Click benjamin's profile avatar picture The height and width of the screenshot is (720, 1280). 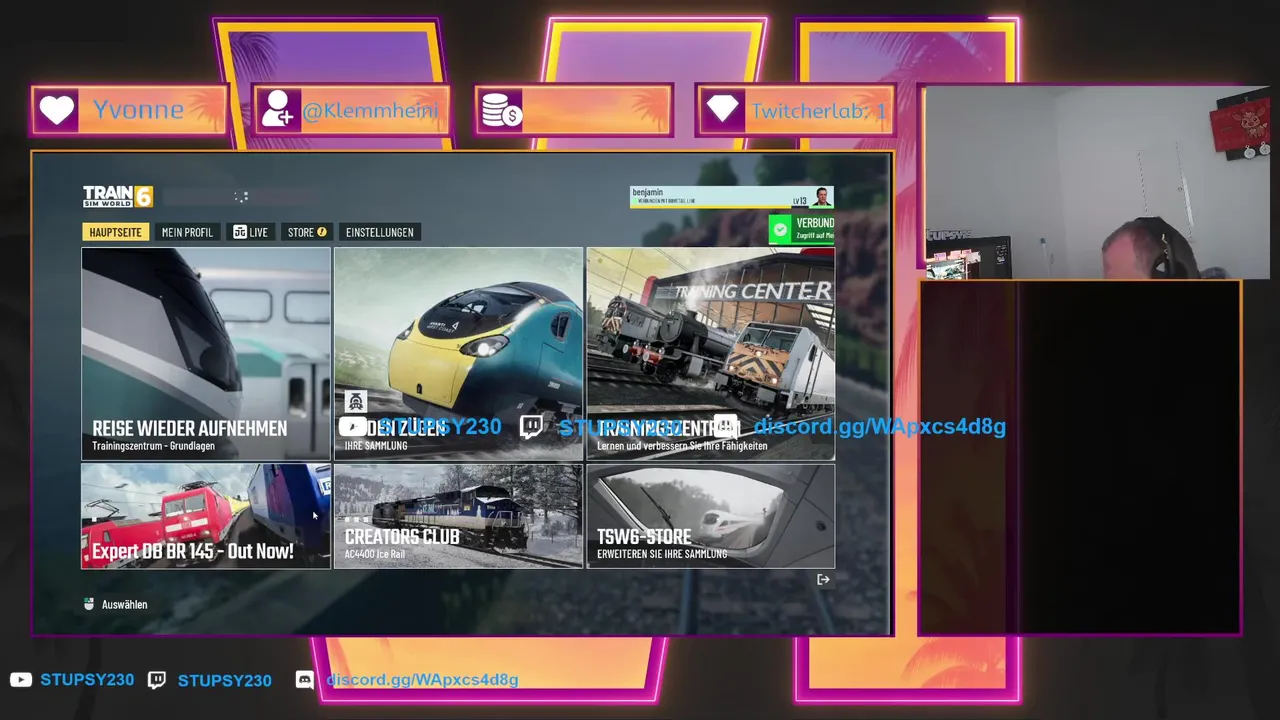coord(822,197)
